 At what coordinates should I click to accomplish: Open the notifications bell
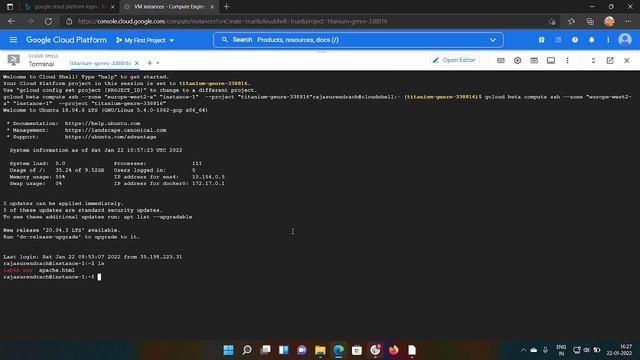pos(591,40)
